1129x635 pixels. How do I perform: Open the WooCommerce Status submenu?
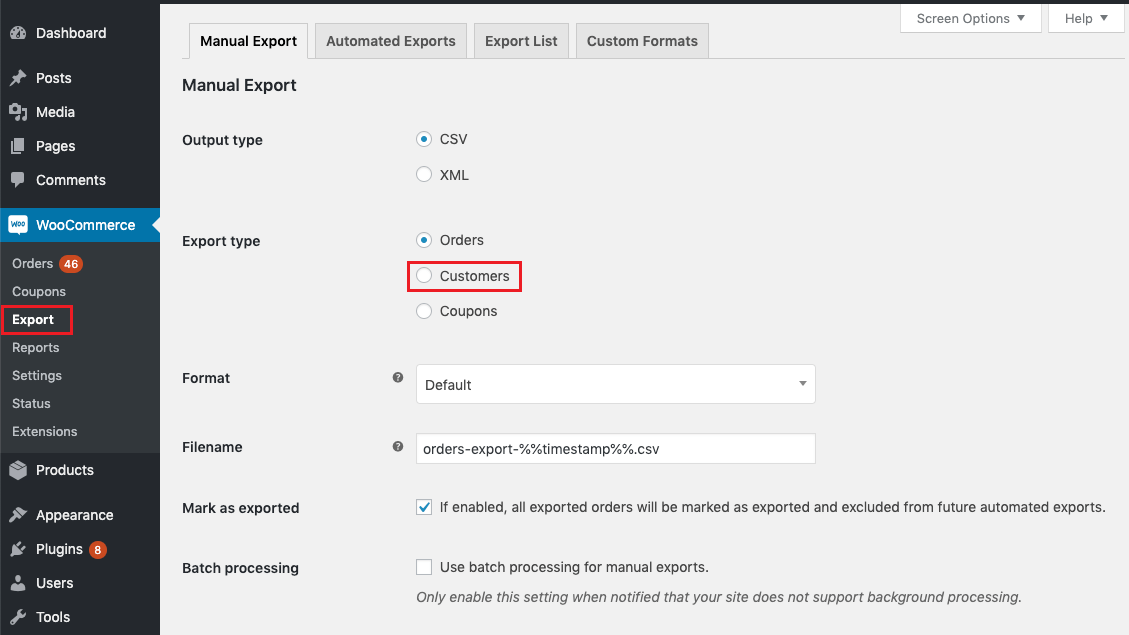31,404
